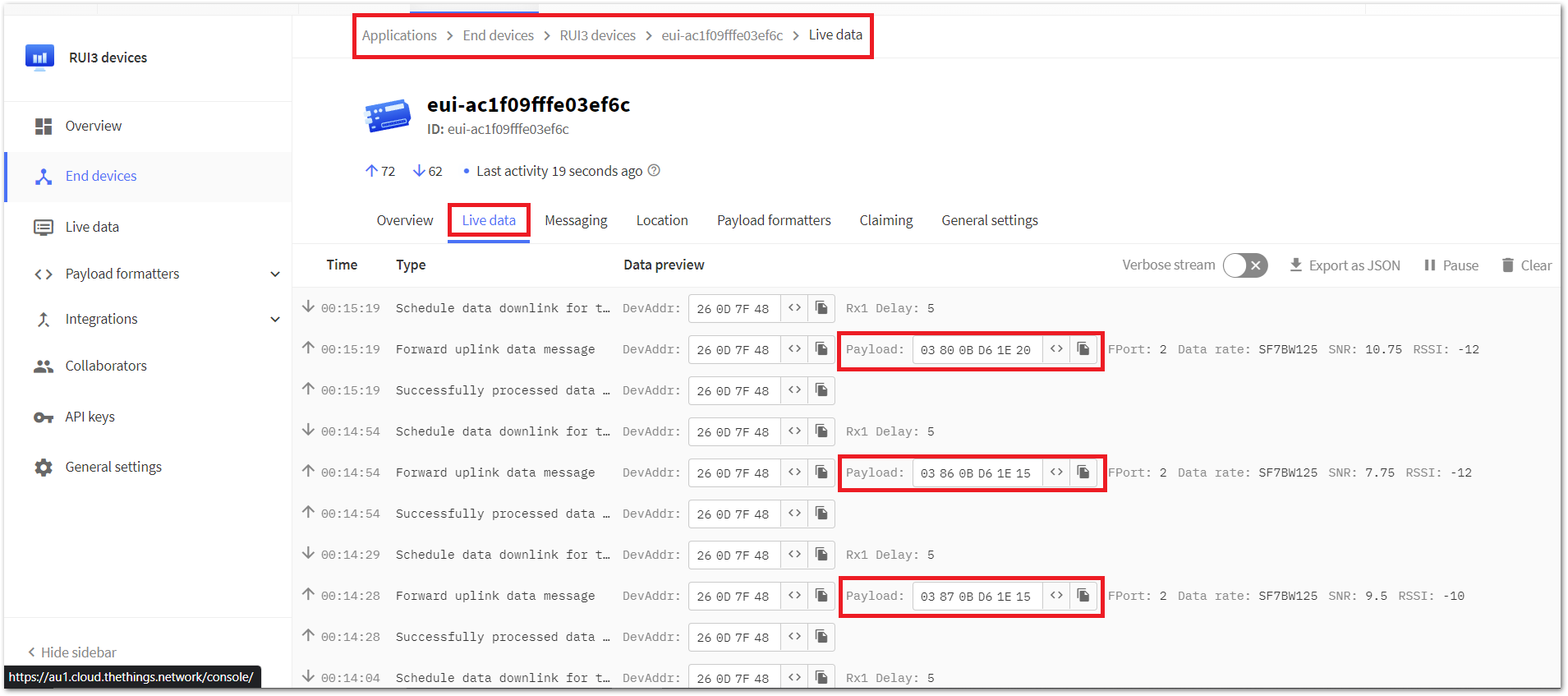Enable the Verbose stream switch
Screen dimensions: 1568x696
tap(1245, 265)
